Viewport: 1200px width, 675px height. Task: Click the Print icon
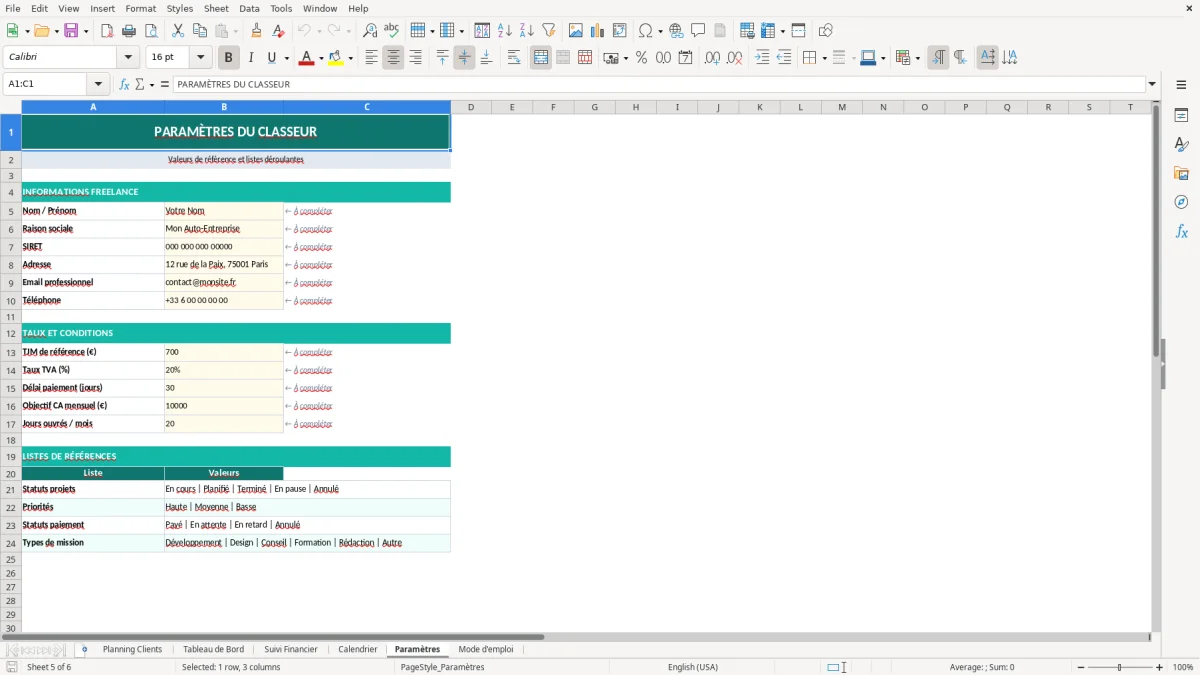[129, 31]
